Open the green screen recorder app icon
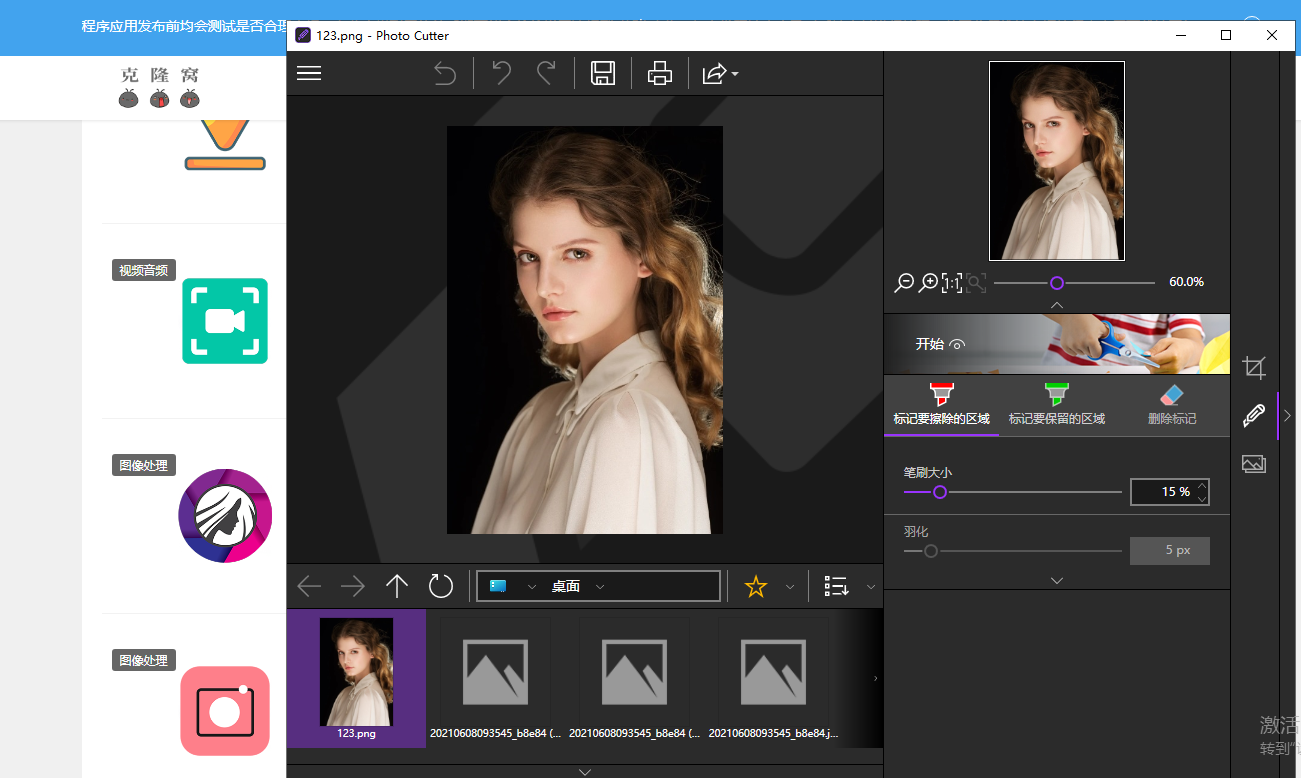The width and height of the screenshot is (1301, 778). click(225, 321)
